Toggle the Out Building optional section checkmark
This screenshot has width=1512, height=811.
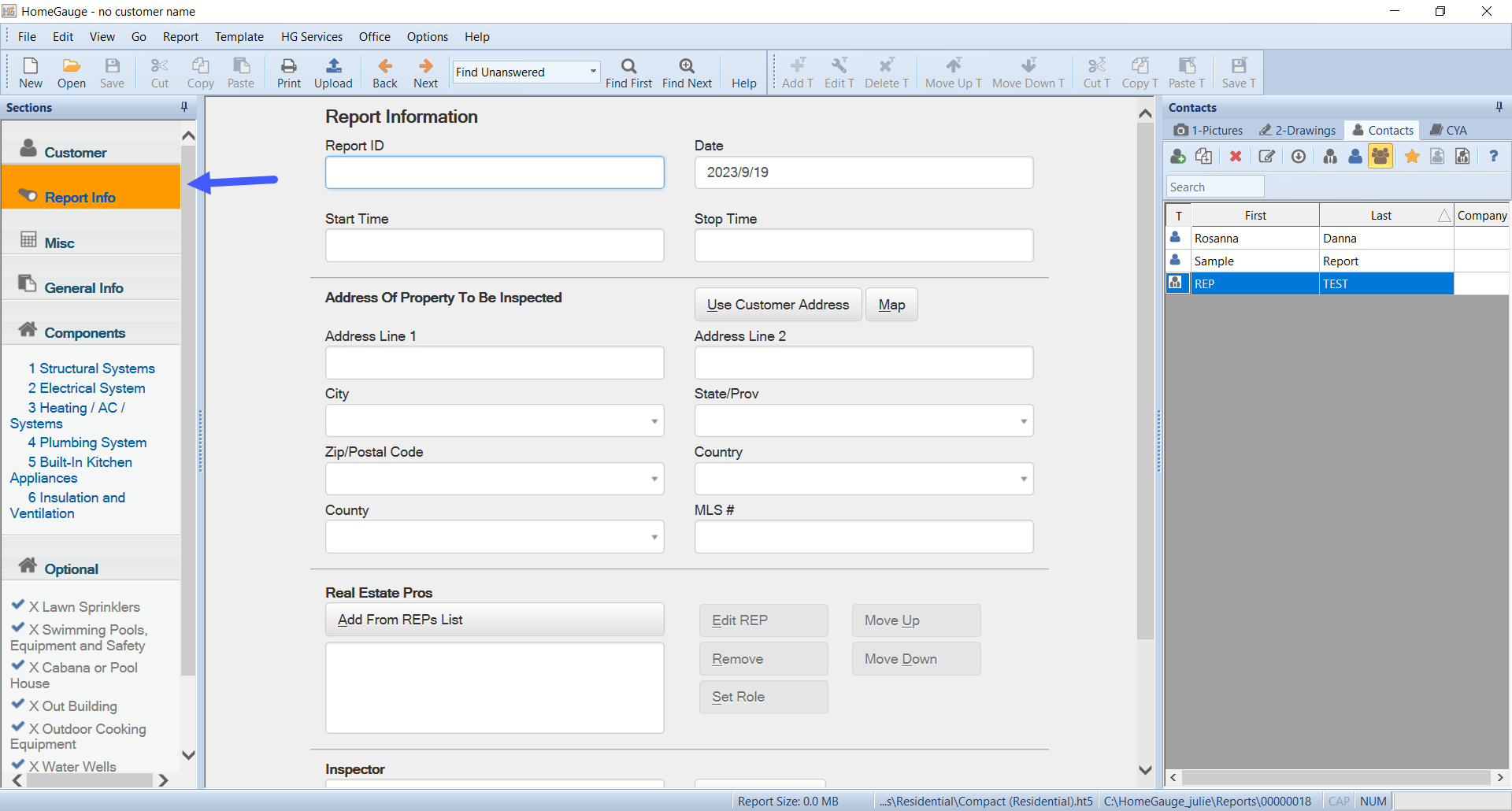click(18, 705)
